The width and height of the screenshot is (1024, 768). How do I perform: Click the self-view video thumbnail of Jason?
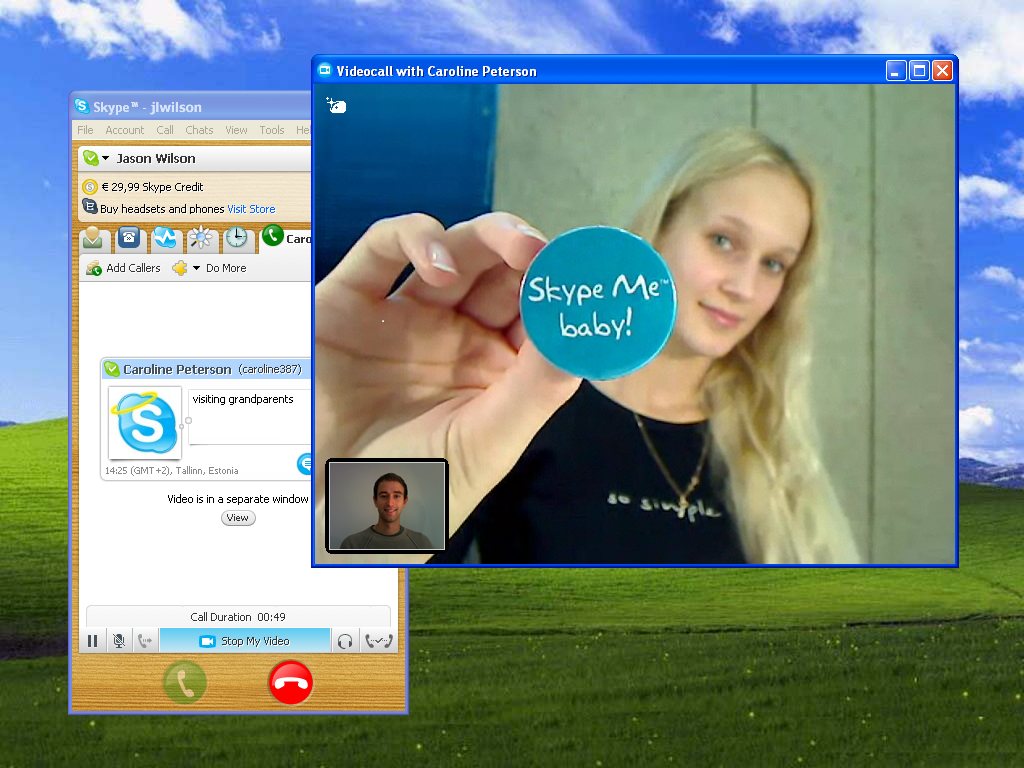(x=387, y=505)
